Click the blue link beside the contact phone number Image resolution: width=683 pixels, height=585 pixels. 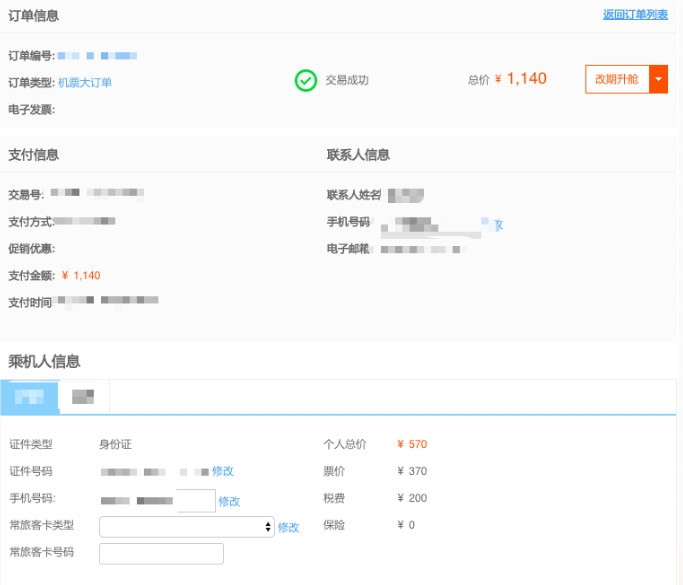point(498,225)
